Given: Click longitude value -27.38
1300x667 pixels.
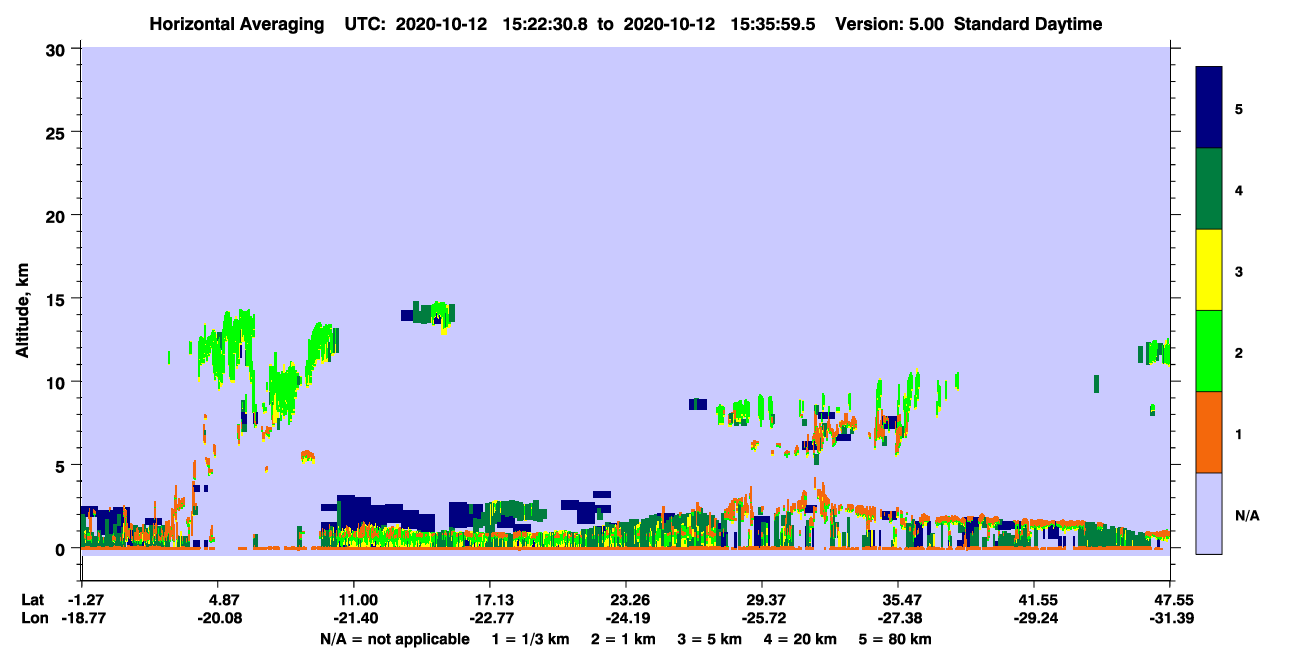Looking at the screenshot, I should click(x=898, y=618).
